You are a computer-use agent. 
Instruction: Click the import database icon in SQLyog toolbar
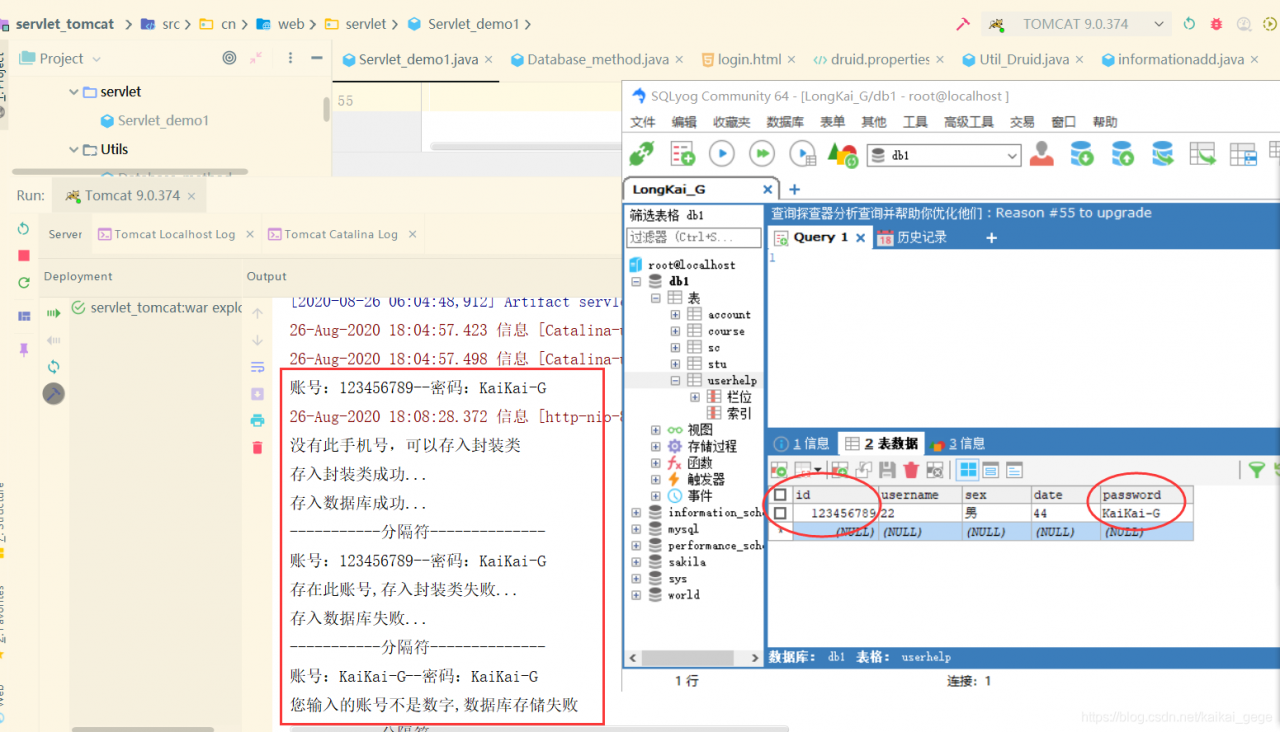1082,153
